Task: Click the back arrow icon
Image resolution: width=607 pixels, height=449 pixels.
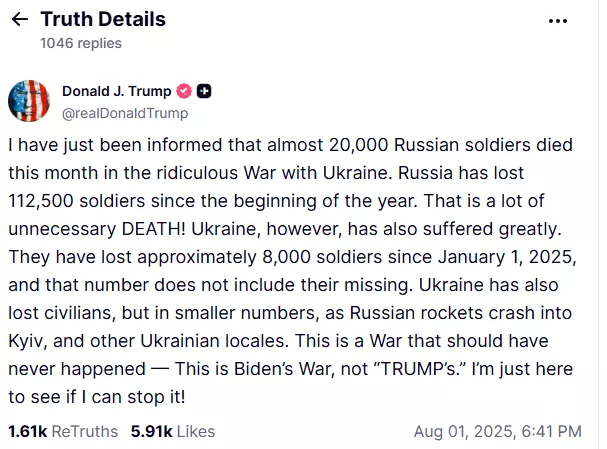Action: pos(19,20)
